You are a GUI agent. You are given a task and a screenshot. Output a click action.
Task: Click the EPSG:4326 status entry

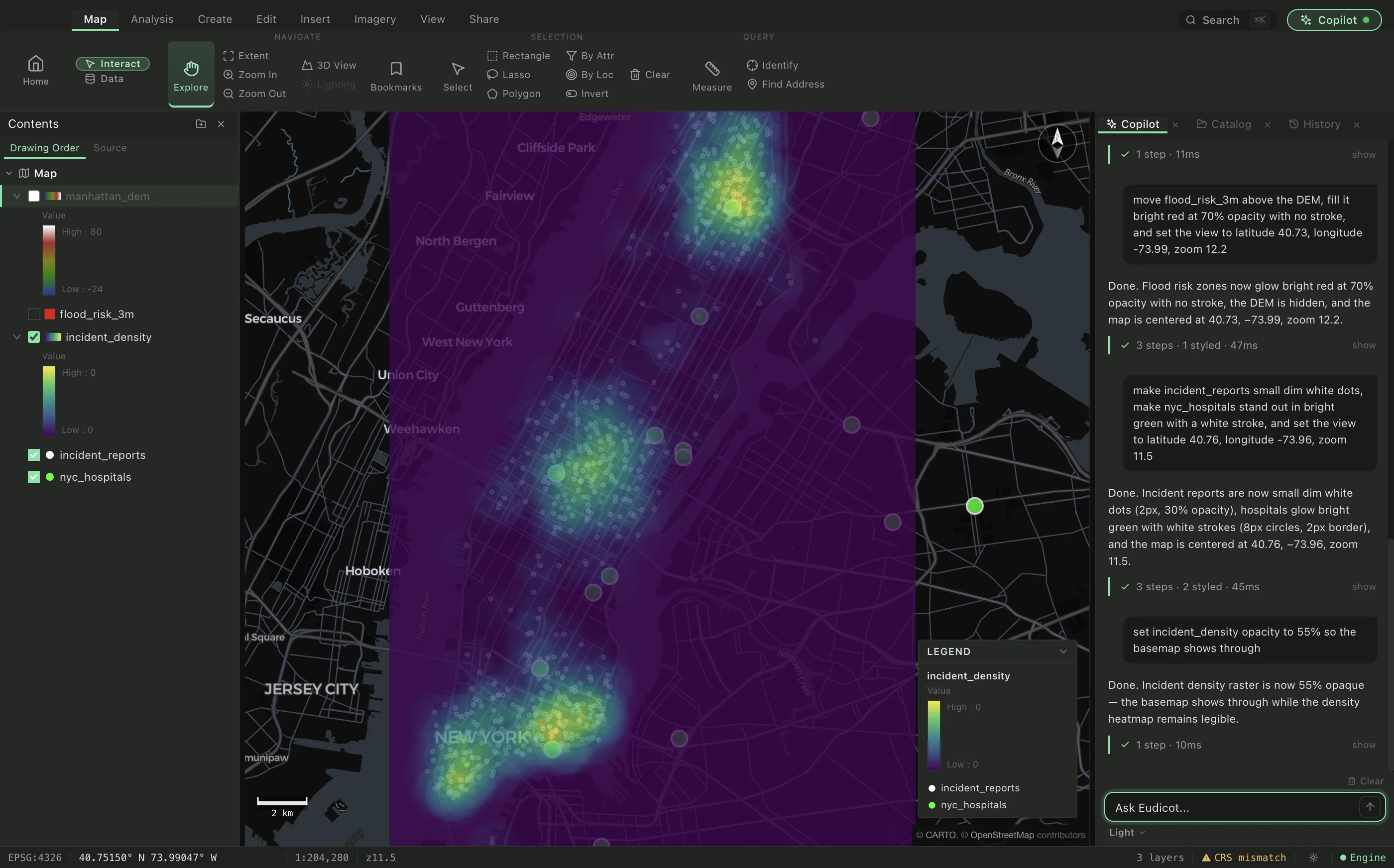[x=34, y=857]
